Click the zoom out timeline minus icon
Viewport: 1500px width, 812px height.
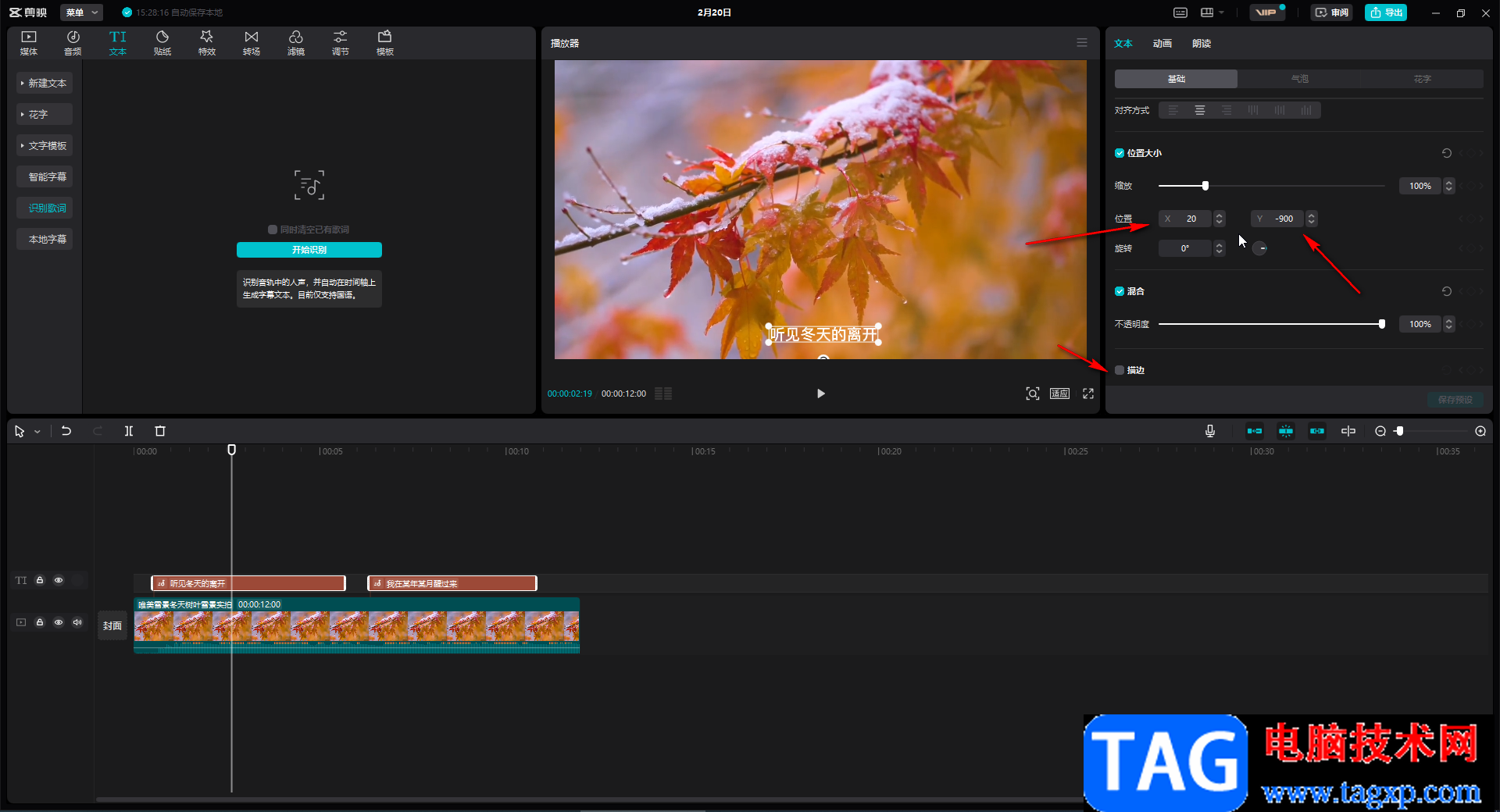pos(1380,431)
